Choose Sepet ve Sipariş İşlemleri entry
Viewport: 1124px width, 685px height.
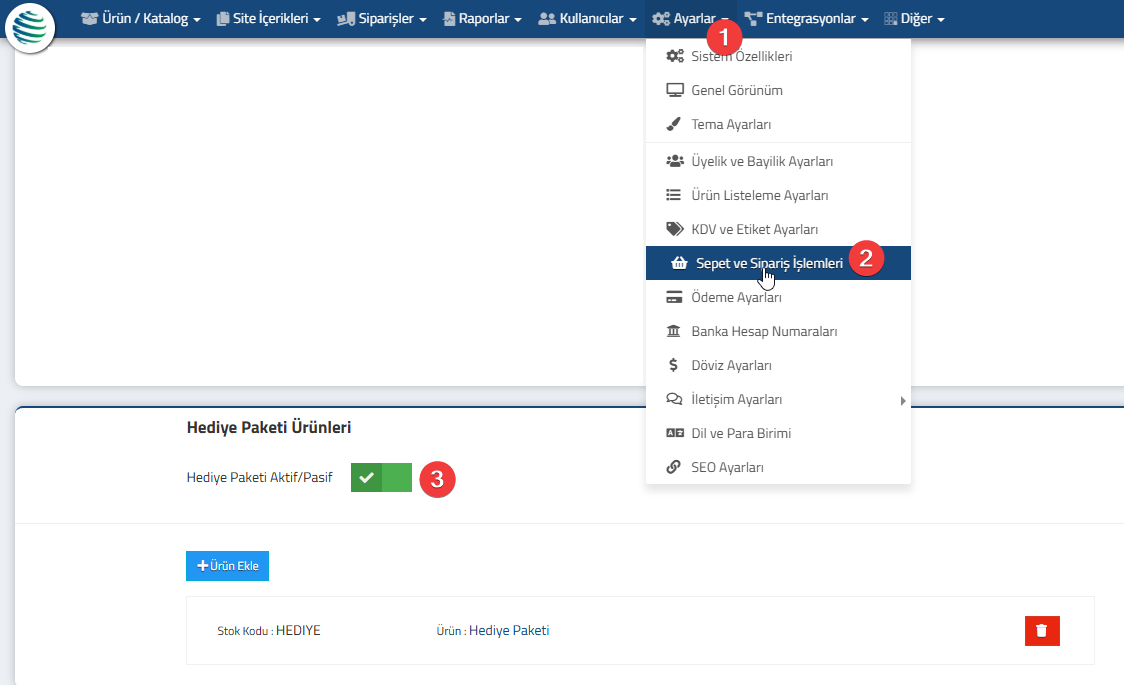pos(778,263)
